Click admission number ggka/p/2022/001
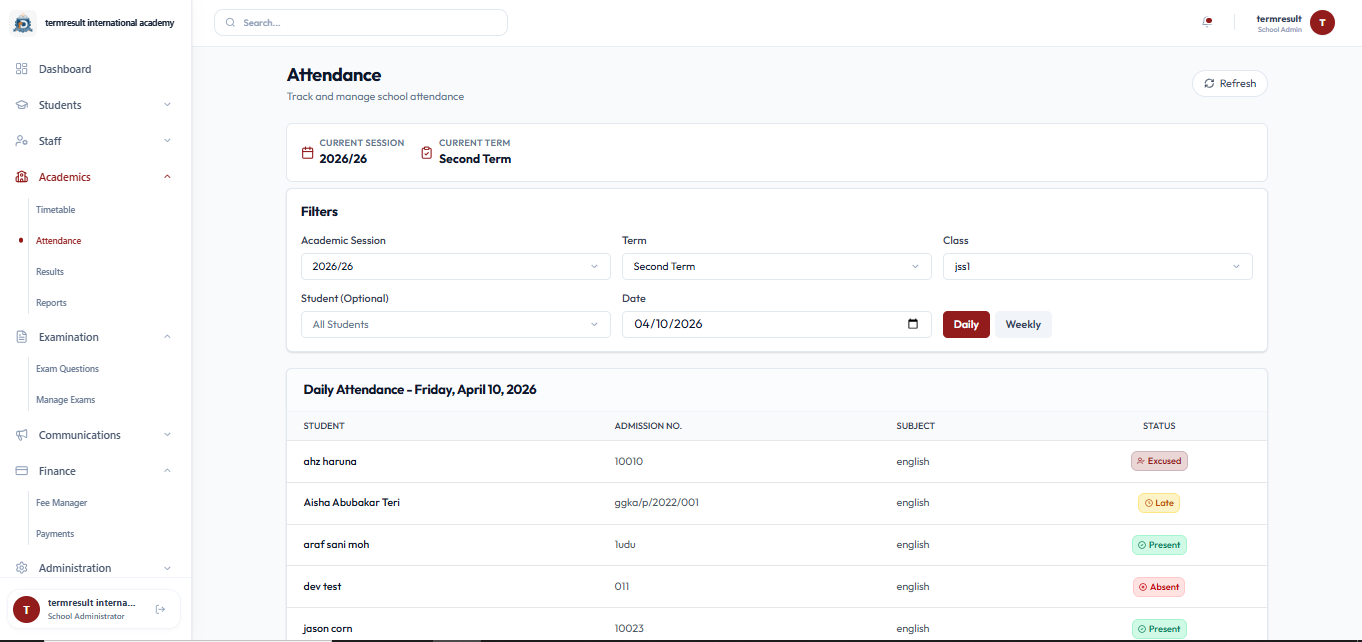 [656, 503]
